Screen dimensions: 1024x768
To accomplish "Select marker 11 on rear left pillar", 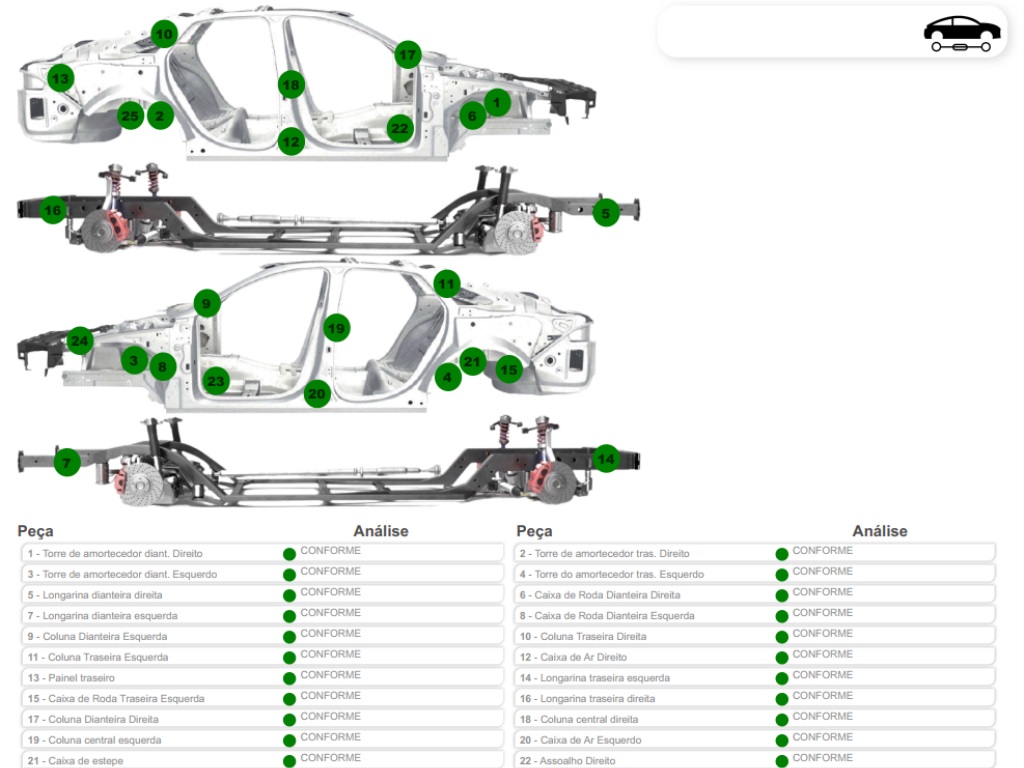I will 447,284.
